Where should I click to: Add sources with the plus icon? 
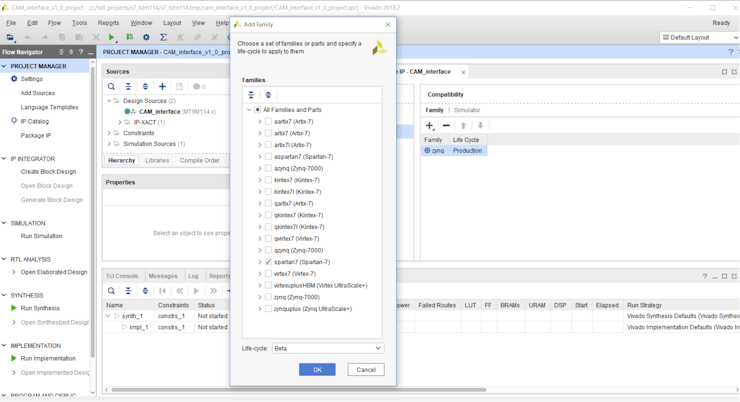point(162,86)
